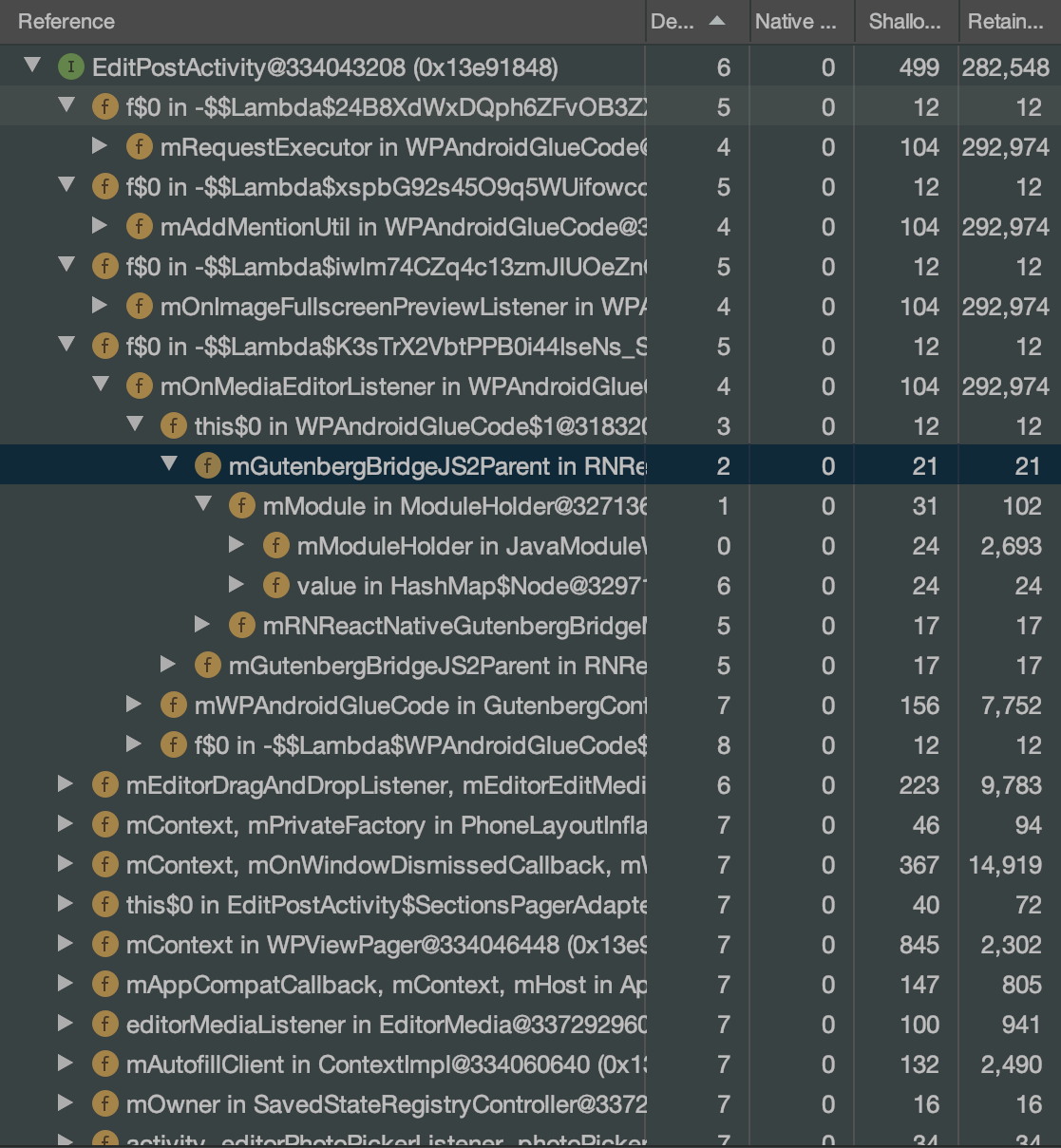Expand the mWPAndroidGlueCode in GutenbergContainer node
The image size is (1061, 1148).
[134, 705]
